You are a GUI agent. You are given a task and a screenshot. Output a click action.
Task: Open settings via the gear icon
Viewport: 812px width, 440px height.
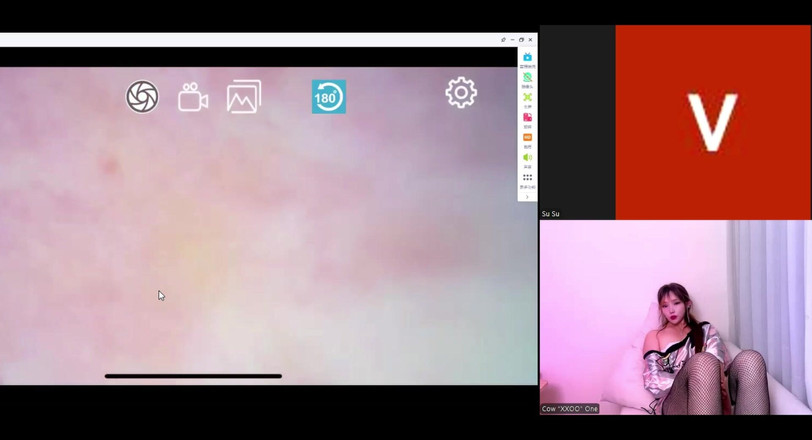pyautogui.click(x=461, y=93)
